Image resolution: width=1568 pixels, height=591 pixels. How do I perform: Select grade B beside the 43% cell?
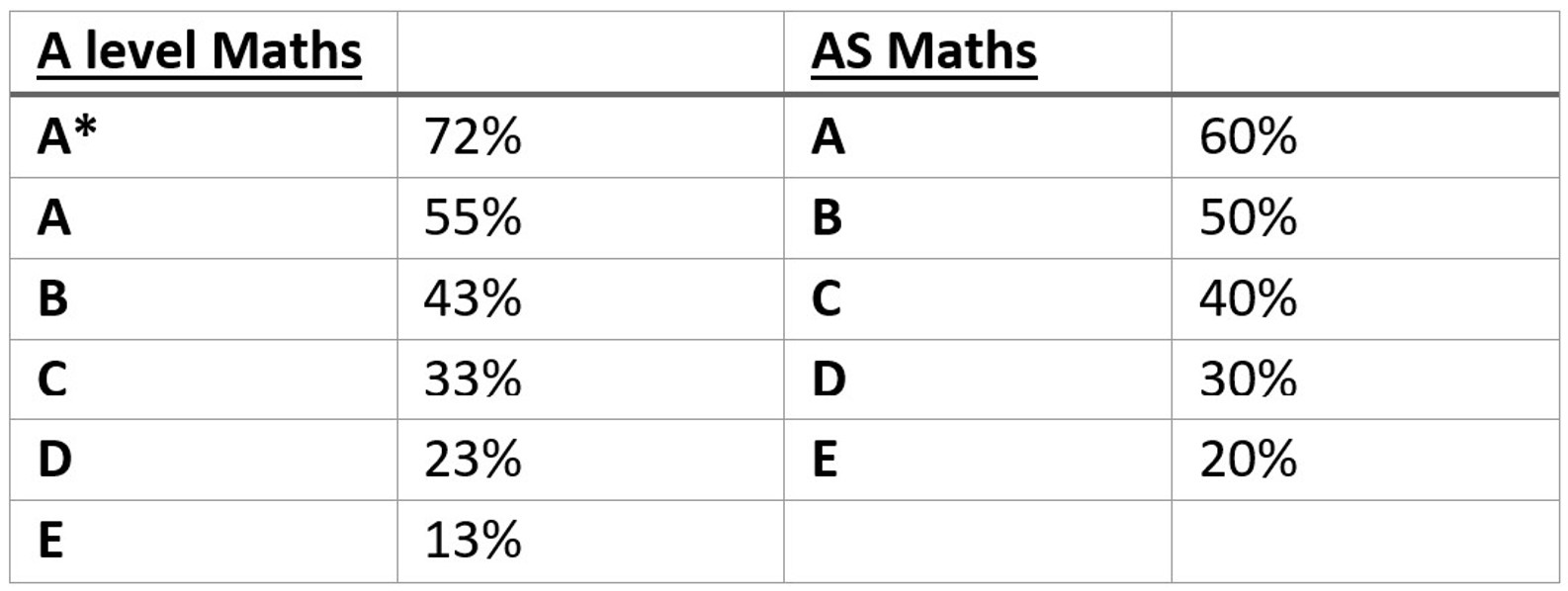pyautogui.click(x=52, y=298)
